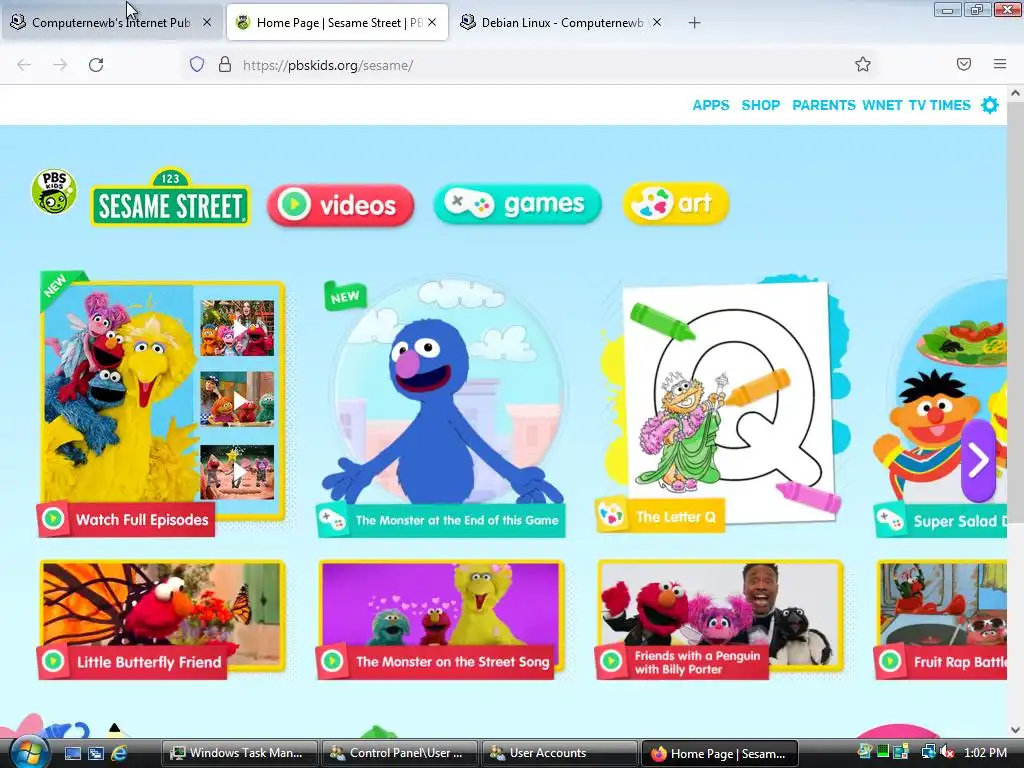Screen dimensions: 1024x768
Task: Click the palette icon on The Letter Q
Action: [x=612, y=515]
